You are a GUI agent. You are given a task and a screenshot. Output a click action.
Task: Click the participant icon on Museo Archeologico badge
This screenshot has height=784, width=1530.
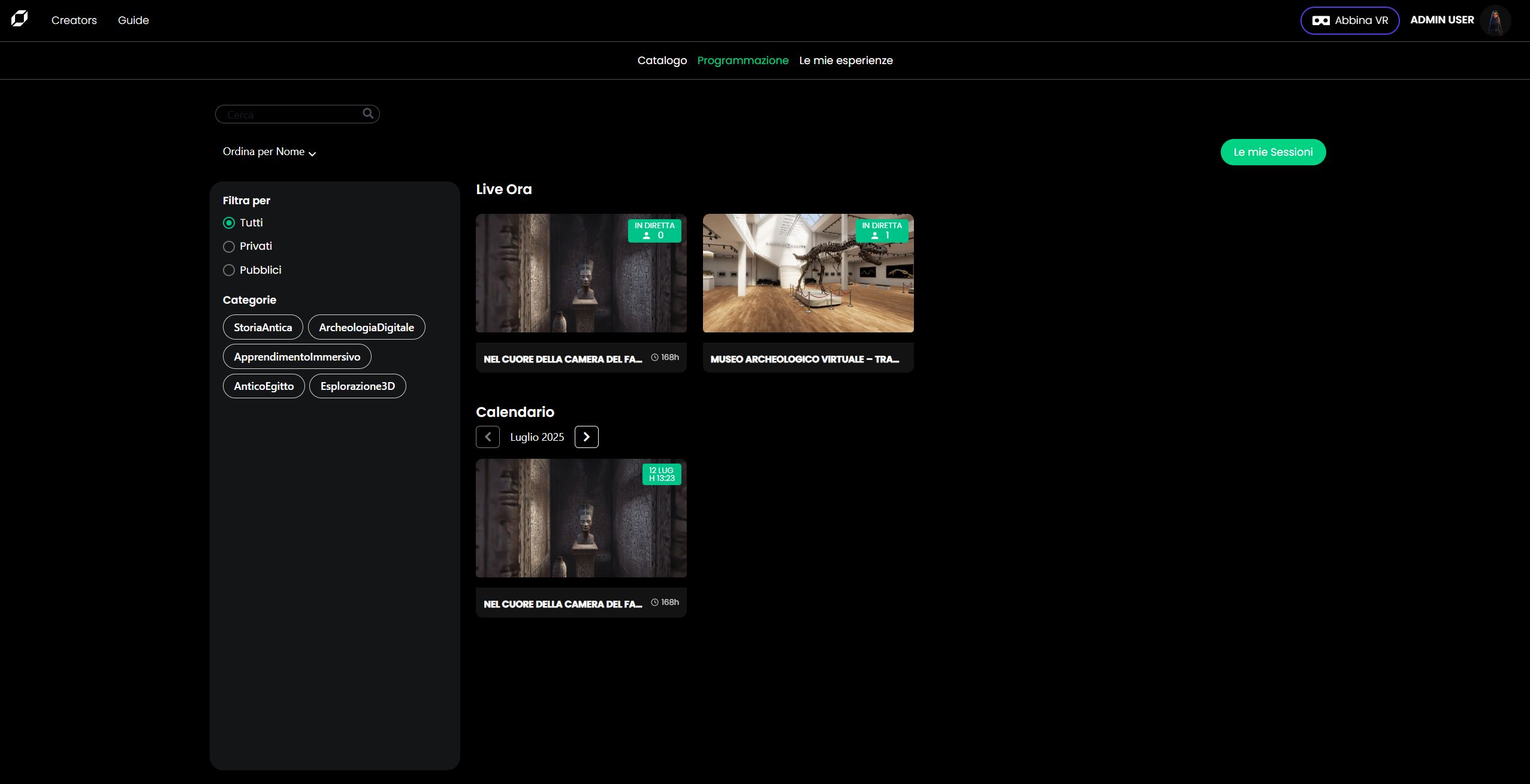tap(874, 235)
